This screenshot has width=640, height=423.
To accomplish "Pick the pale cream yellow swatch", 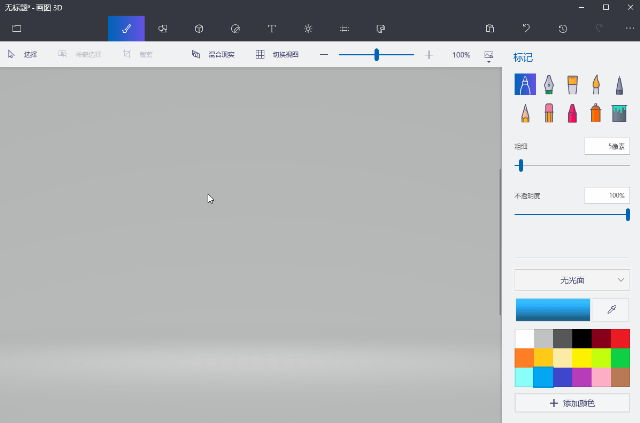I will click(x=562, y=358).
